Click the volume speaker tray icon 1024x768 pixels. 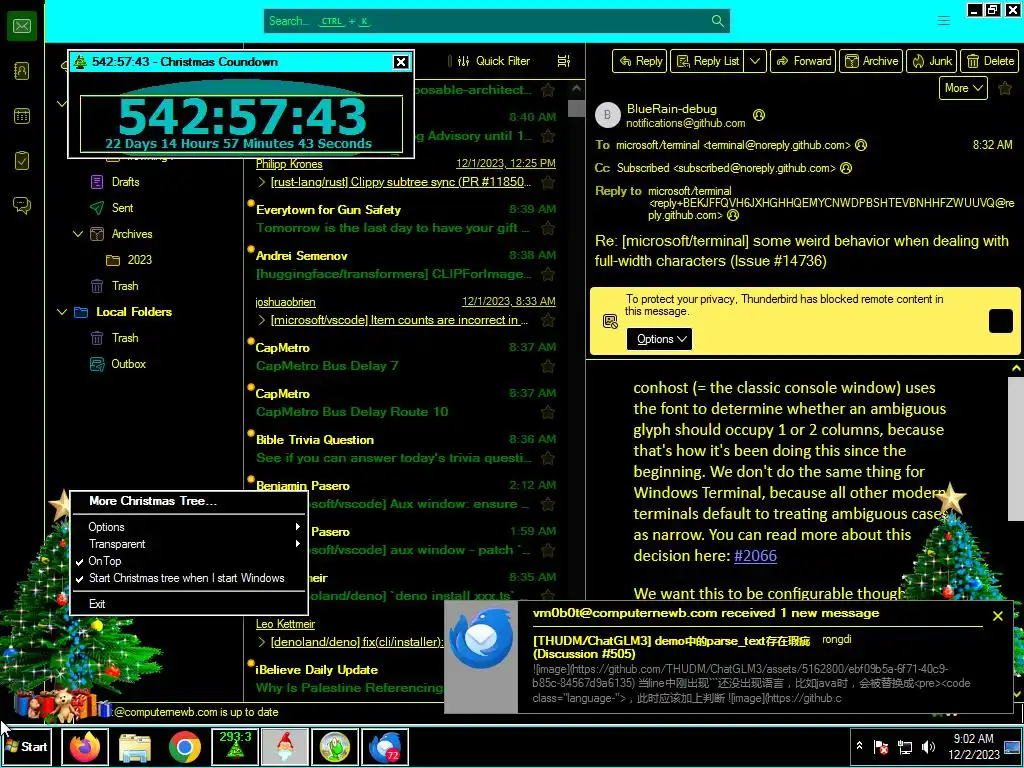coord(928,747)
